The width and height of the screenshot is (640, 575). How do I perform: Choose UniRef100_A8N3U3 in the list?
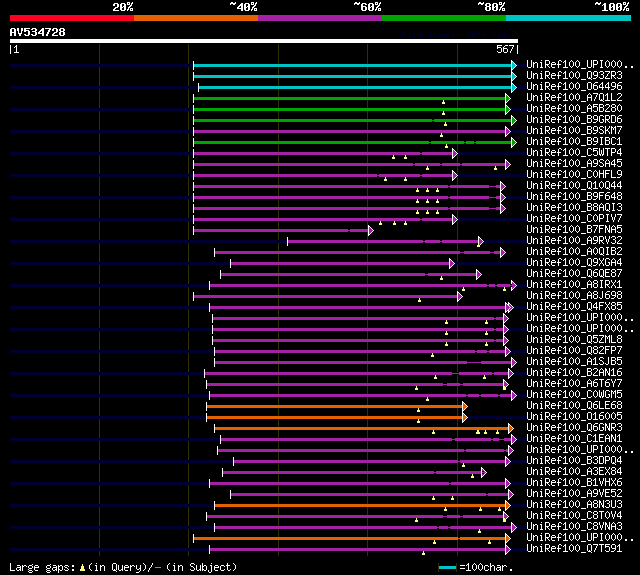[574, 505]
